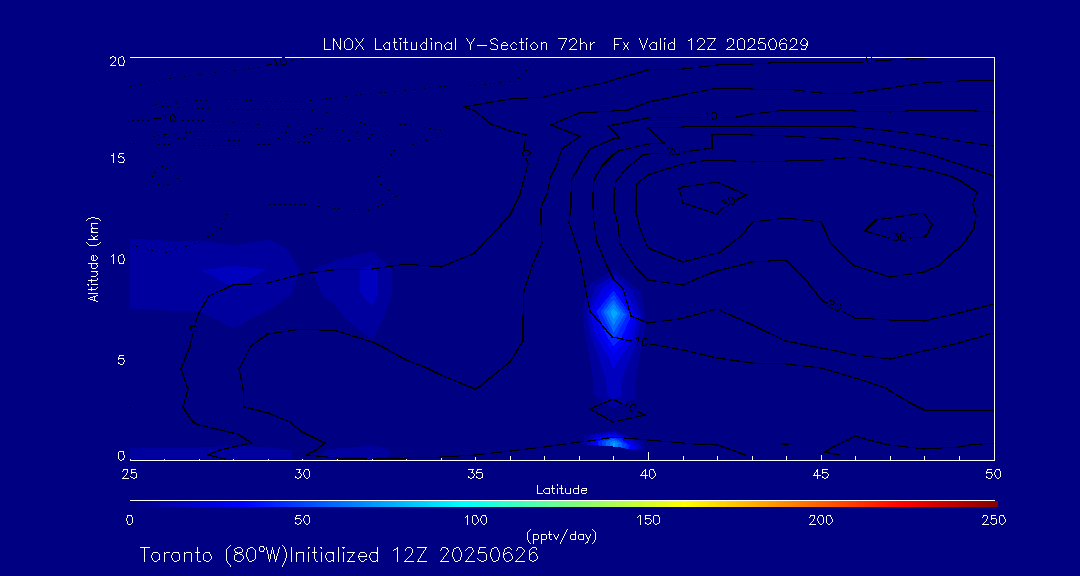Image resolution: width=1080 pixels, height=576 pixels.
Task: Click the "0" contour label at the plot's top right
Action: (x=869, y=61)
